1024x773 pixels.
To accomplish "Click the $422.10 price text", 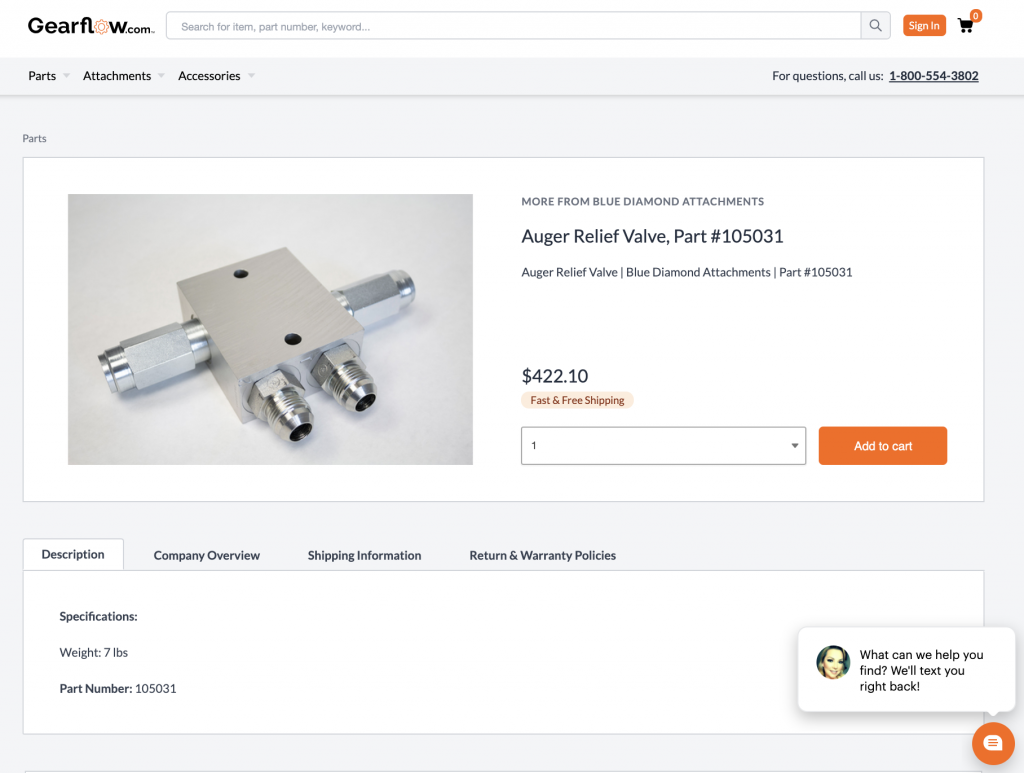I will 554,376.
